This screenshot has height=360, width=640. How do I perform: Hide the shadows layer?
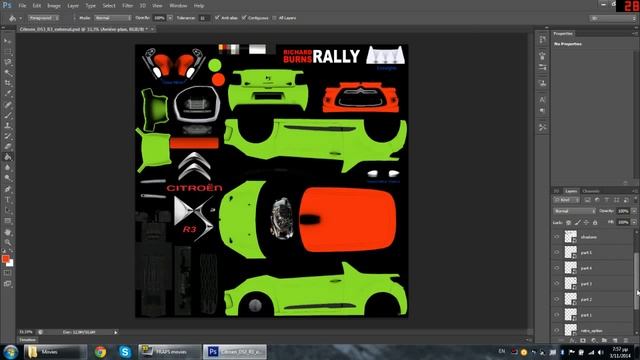point(557,237)
